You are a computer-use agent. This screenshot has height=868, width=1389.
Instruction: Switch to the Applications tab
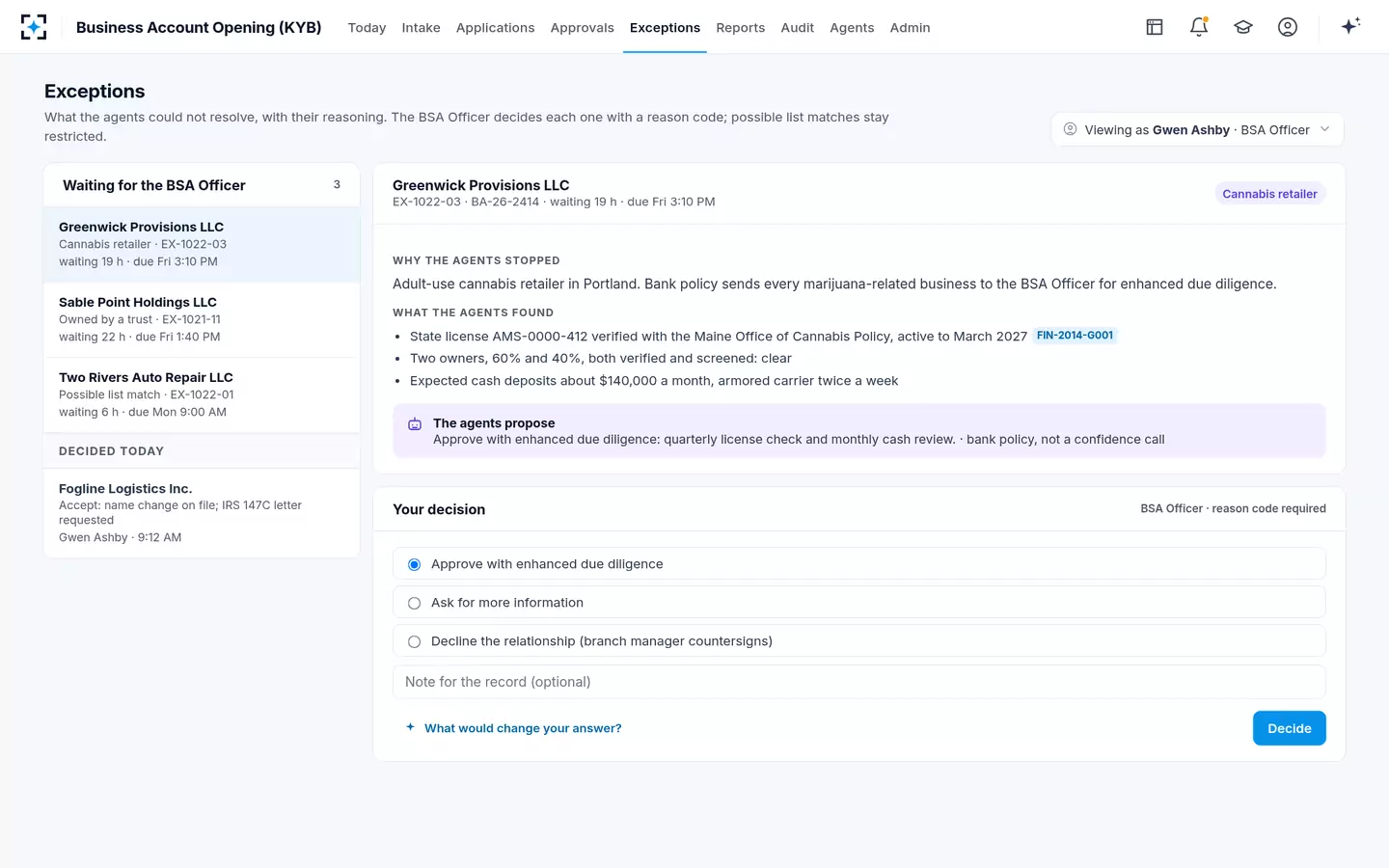495,28
